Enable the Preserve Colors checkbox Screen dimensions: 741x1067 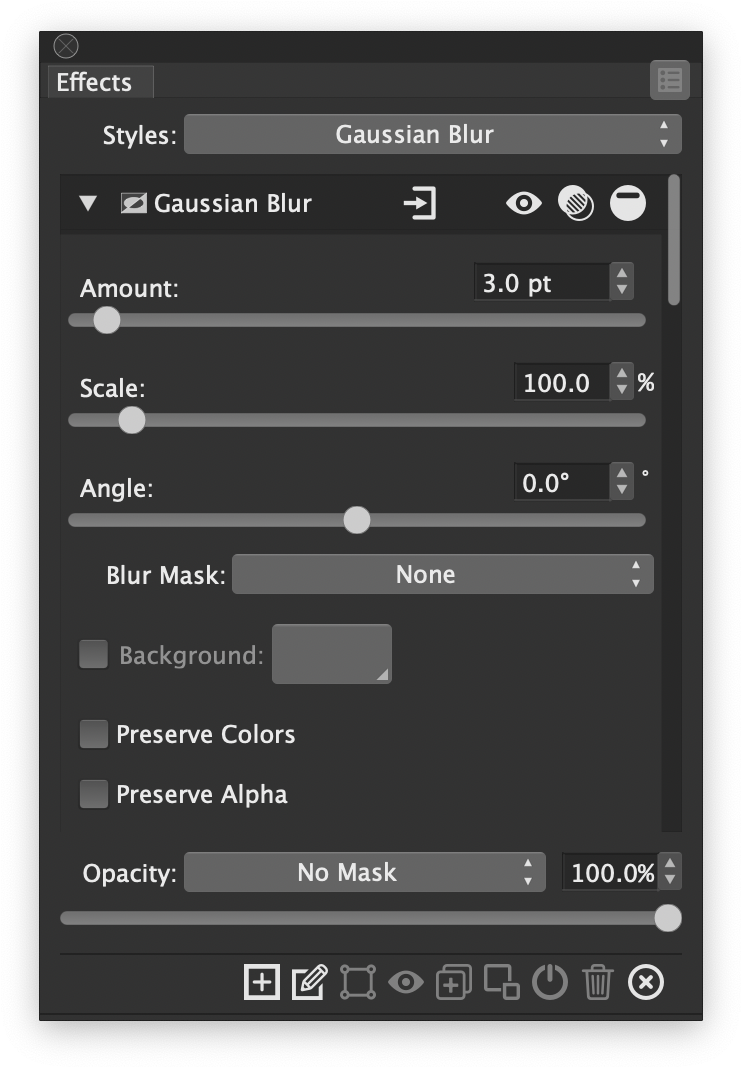(x=94, y=734)
